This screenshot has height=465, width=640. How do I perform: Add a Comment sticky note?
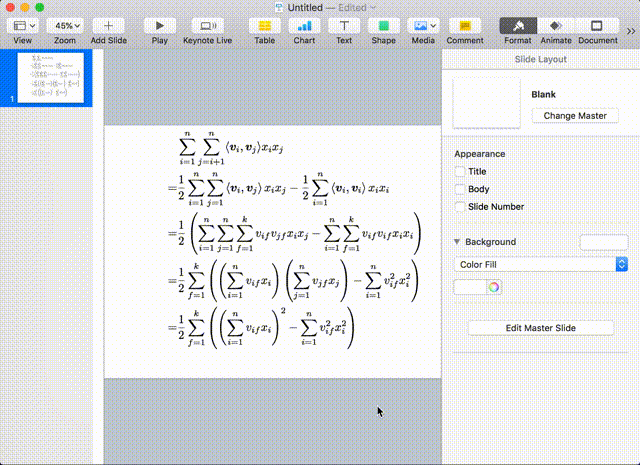465,25
